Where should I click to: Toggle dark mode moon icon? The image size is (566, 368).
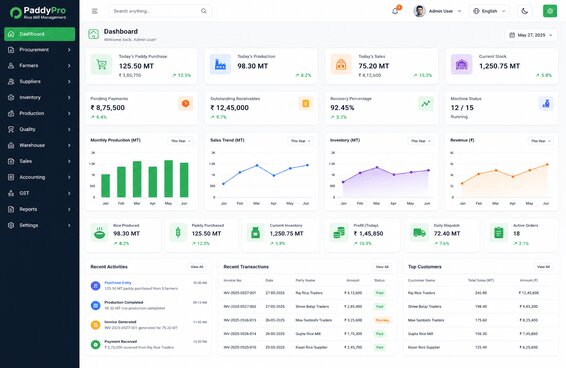click(524, 11)
